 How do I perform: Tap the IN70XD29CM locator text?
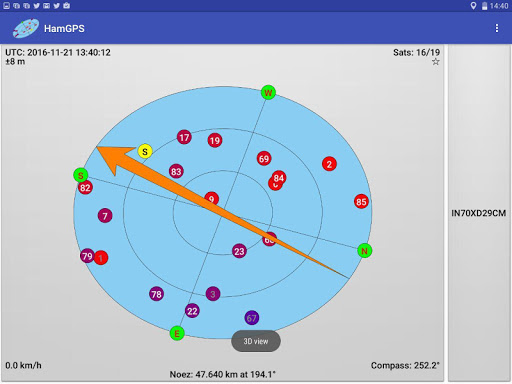pyautogui.click(x=479, y=213)
